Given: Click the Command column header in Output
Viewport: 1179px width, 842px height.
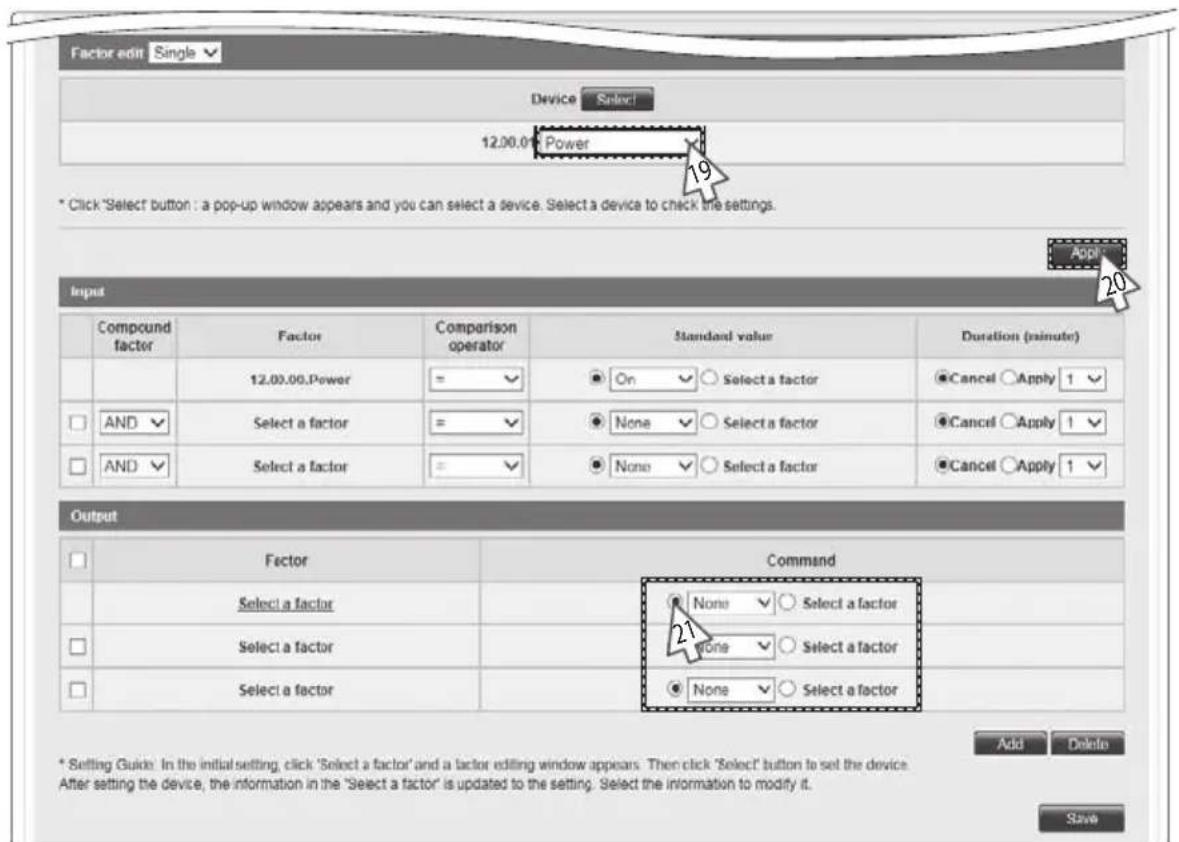Looking at the screenshot, I should [801, 560].
